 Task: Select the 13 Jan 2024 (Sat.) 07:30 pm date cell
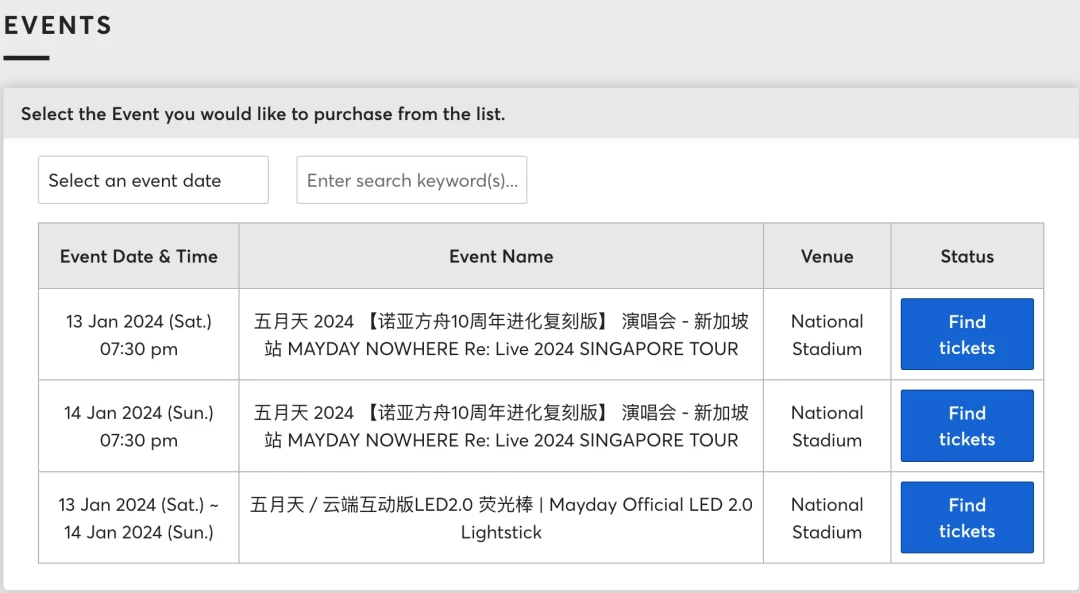[138, 335]
